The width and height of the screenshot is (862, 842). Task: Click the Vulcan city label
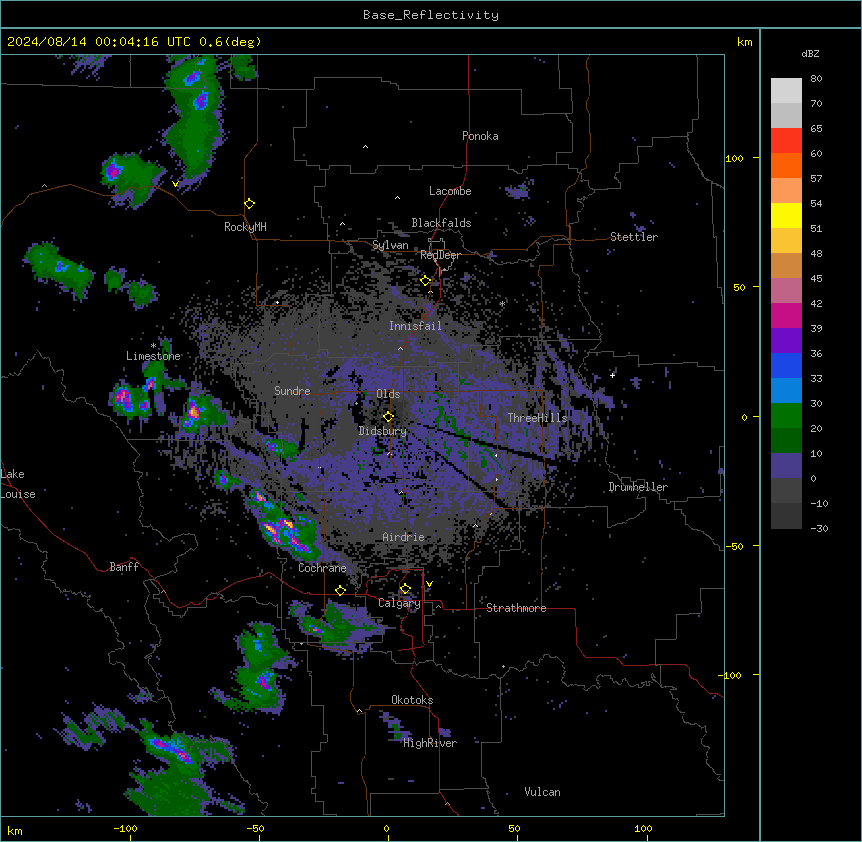point(543,792)
